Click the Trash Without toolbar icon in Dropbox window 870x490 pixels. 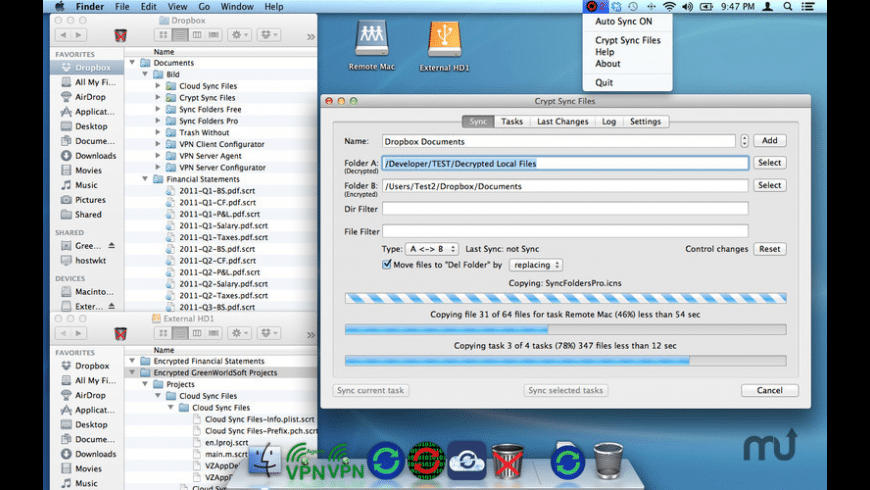coord(120,35)
